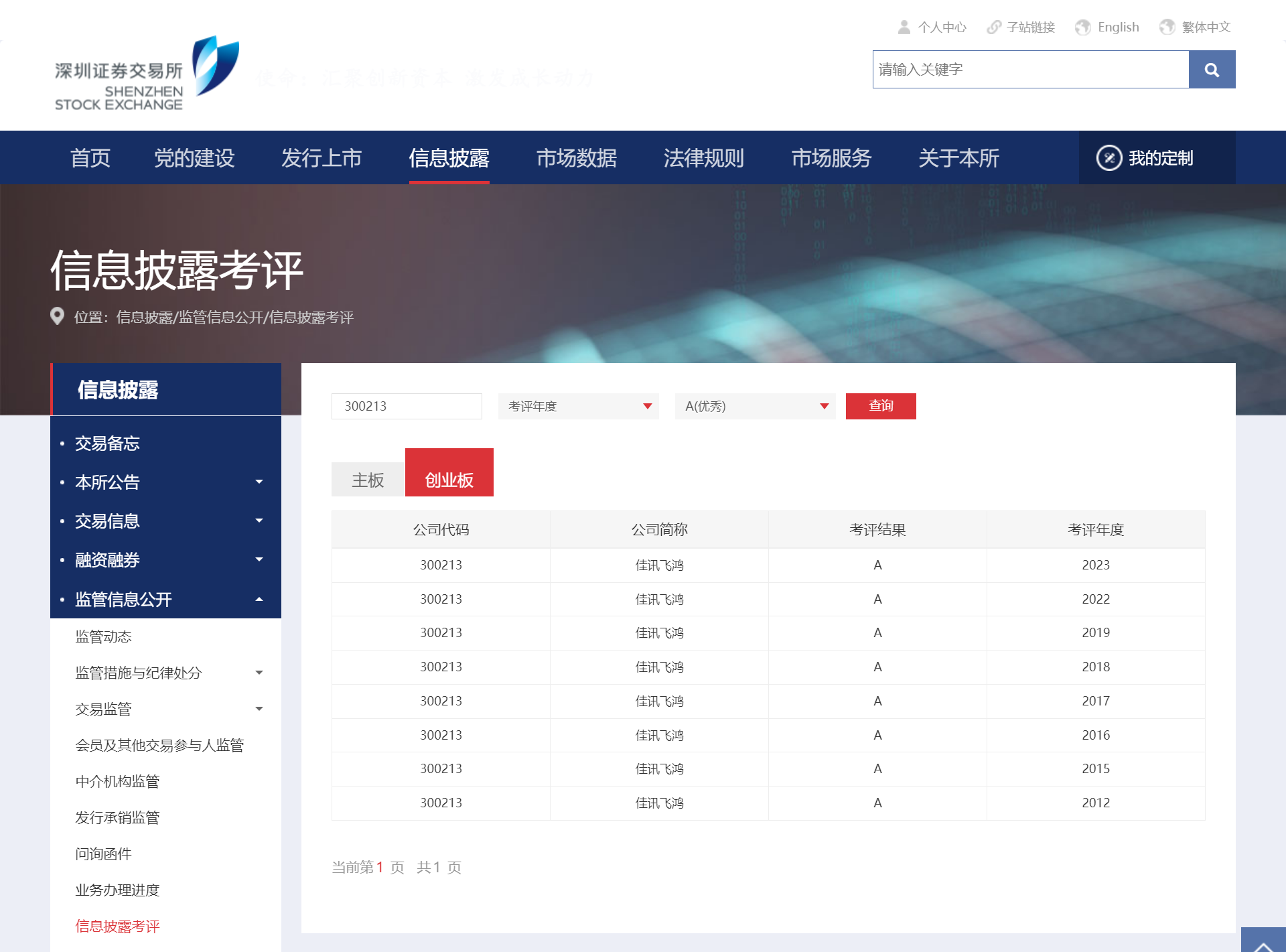Click the 我的定制 circular icon
The height and width of the screenshot is (952, 1286).
(x=1109, y=158)
